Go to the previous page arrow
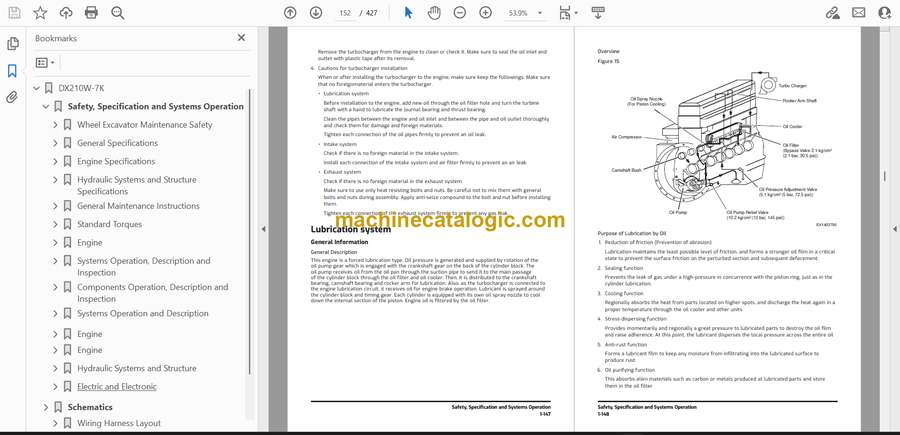Image resolution: width=900 pixels, height=435 pixels. (x=290, y=13)
